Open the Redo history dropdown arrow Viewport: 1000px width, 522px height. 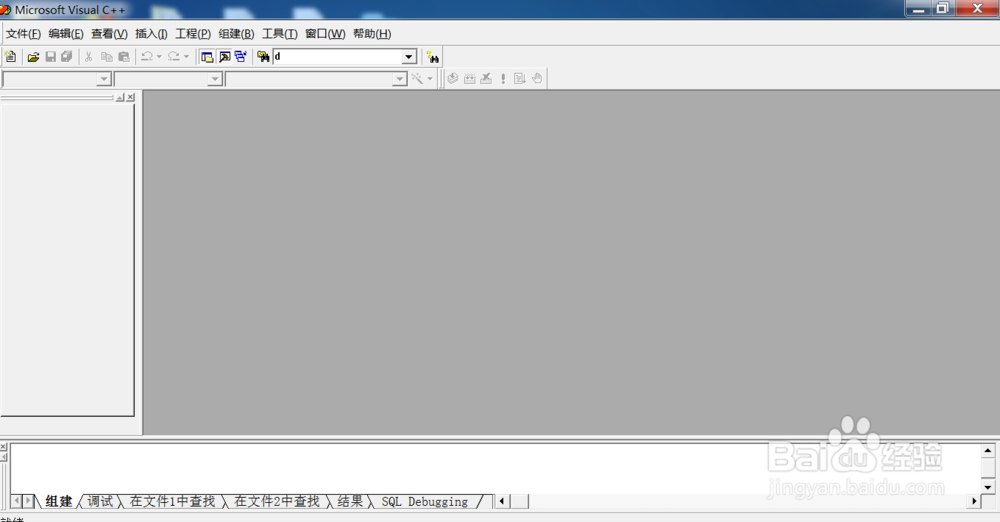tap(186, 57)
